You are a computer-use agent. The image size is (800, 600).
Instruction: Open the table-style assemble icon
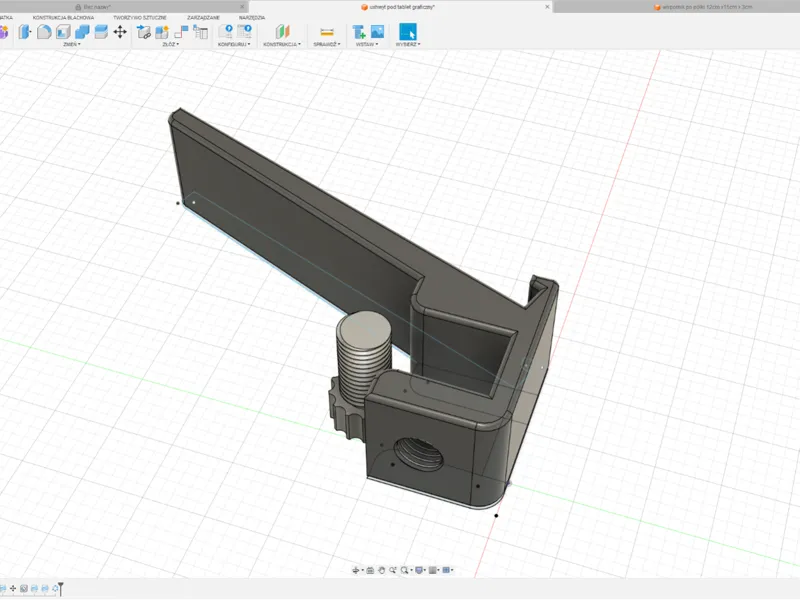click(x=201, y=32)
